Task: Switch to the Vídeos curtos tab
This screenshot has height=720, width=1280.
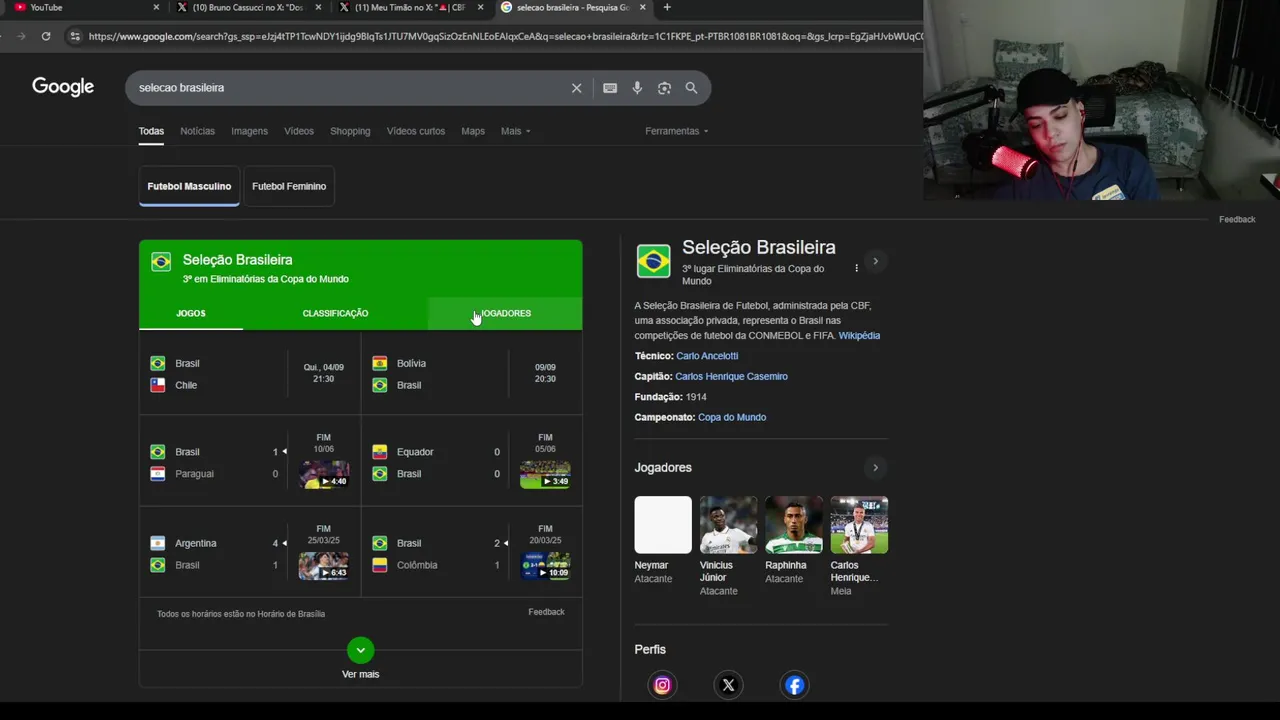Action: 416,131
